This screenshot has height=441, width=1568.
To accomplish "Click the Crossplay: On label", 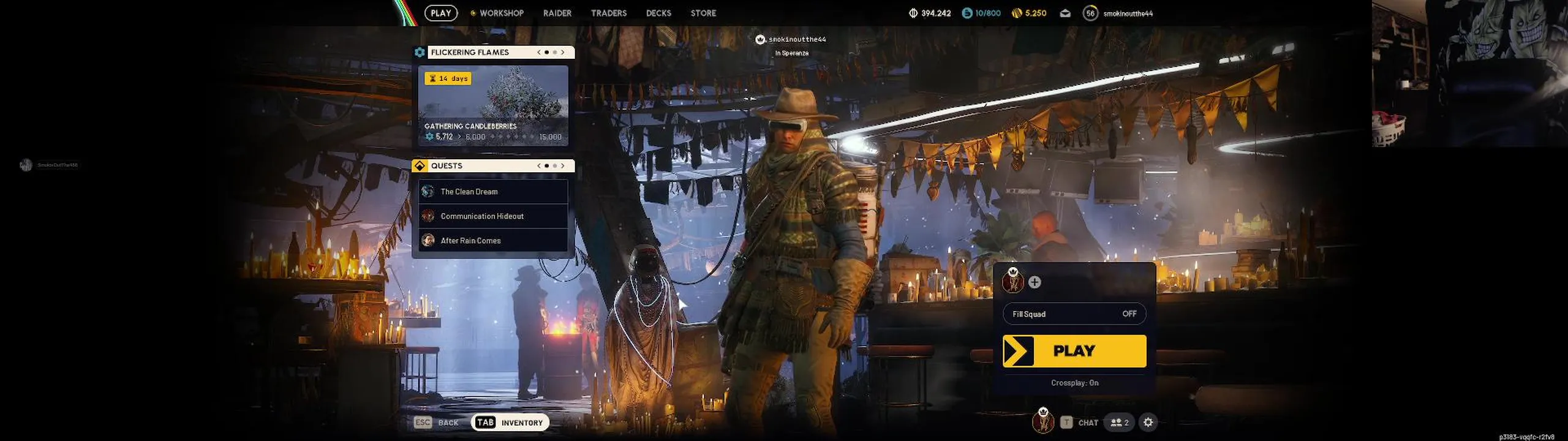I will click(1074, 383).
